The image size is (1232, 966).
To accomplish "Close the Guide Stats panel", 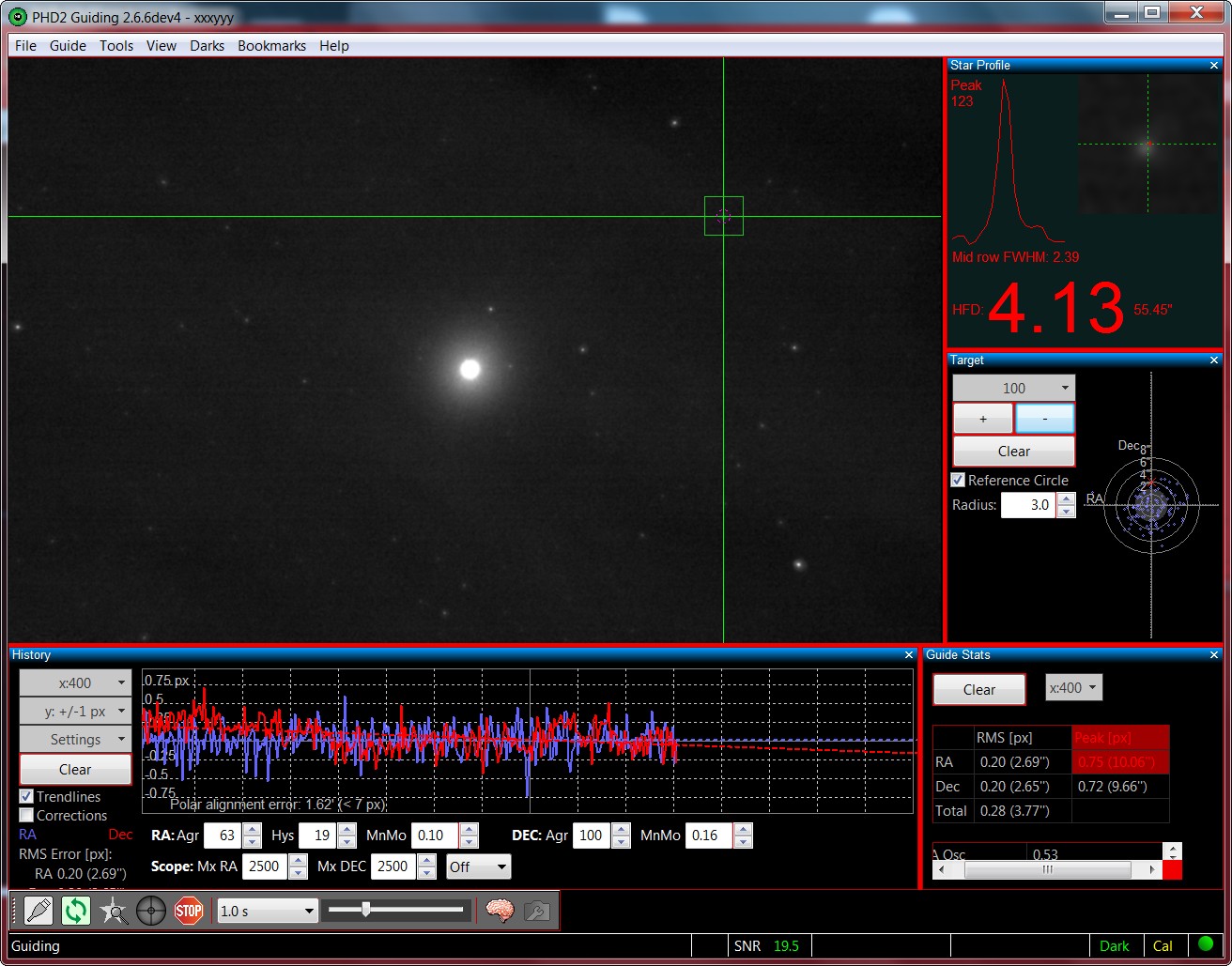I will click(x=1214, y=655).
